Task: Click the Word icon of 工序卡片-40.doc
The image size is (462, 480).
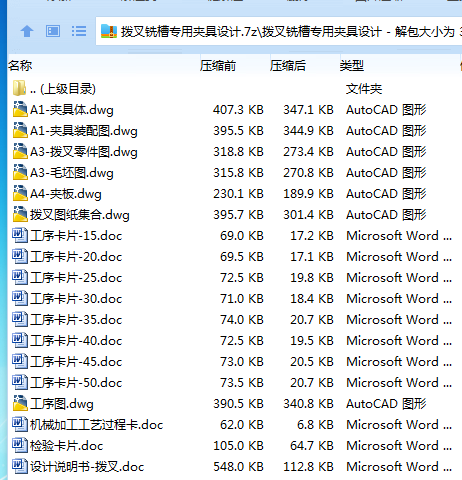Action: pos(20,340)
